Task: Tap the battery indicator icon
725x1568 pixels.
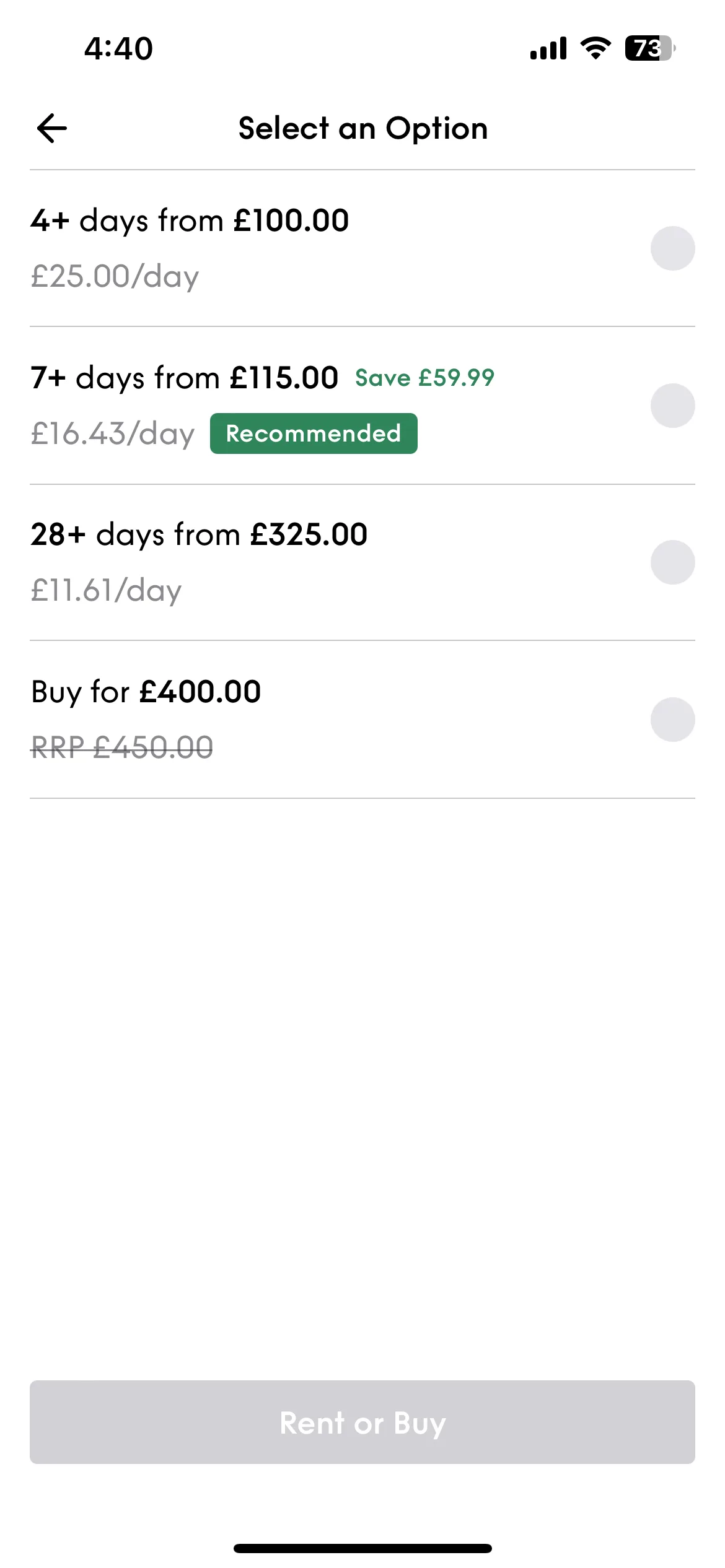Action: click(x=650, y=48)
